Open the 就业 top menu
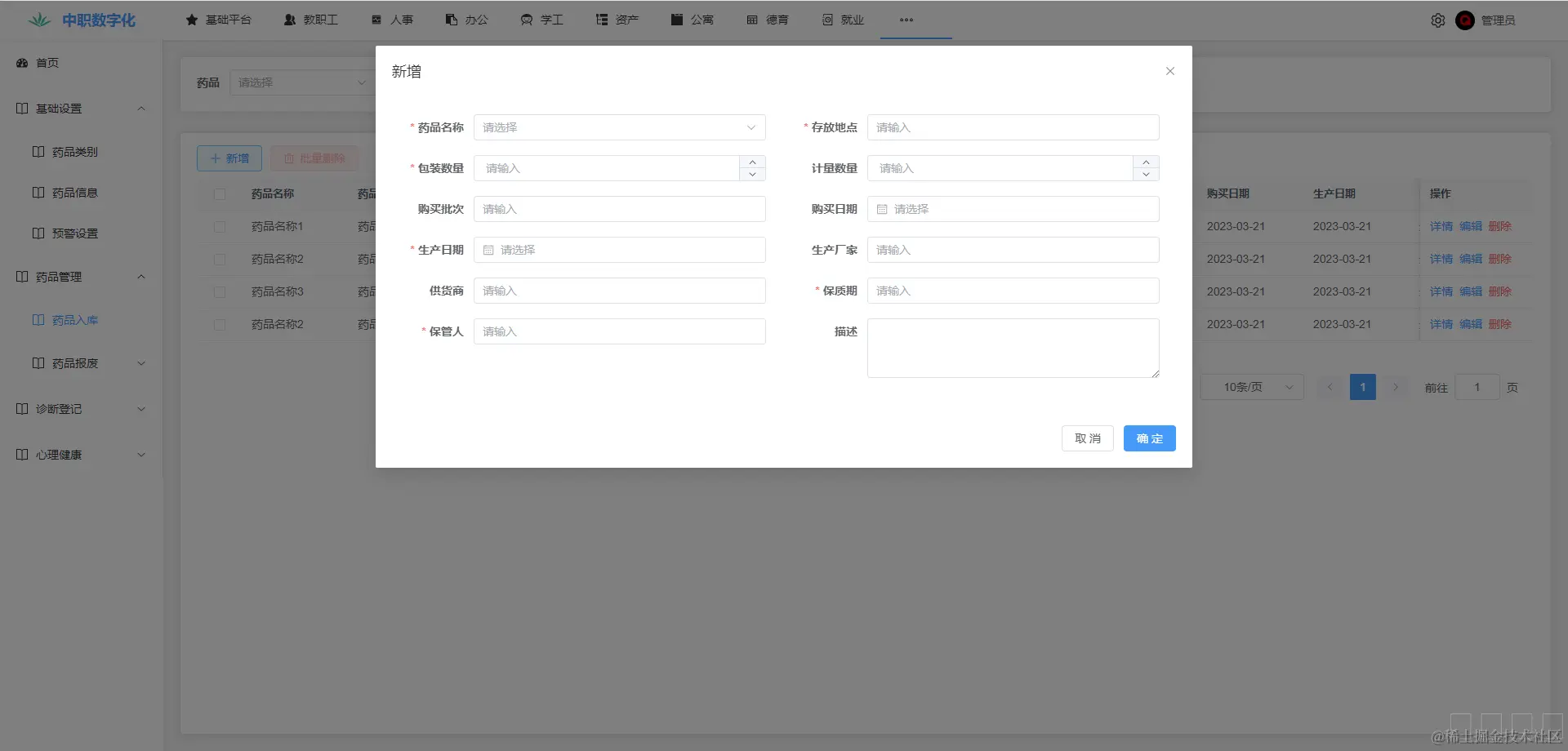Image resolution: width=1568 pixels, height=751 pixels. [x=843, y=20]
